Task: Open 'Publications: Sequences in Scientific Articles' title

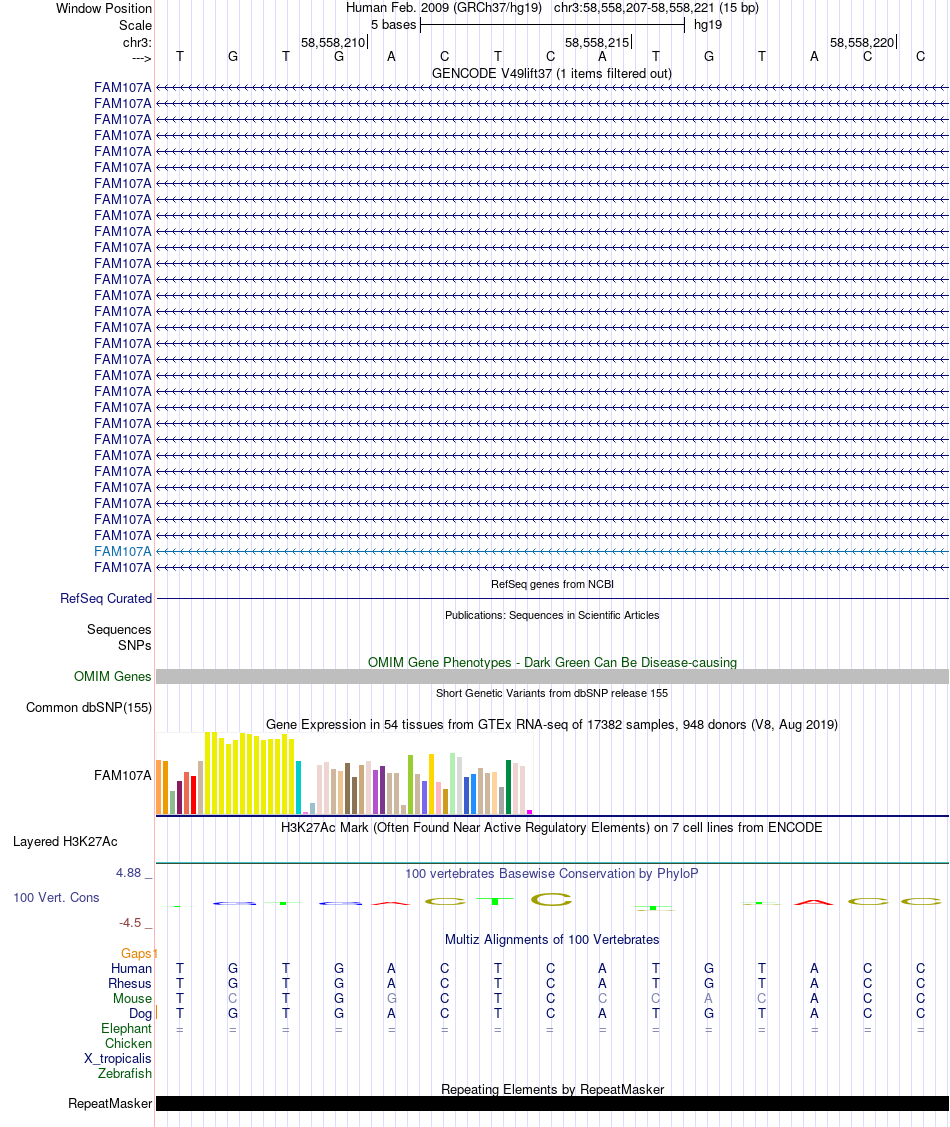Action: coord(552,615)
